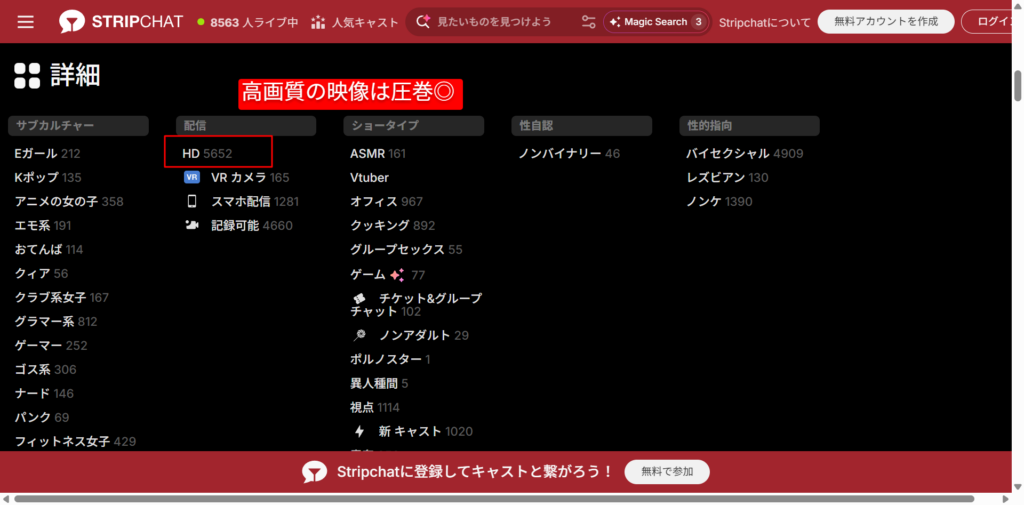Click the ticket icon
Viewport: 1024px width, 505px height.
tap(359, 298)
